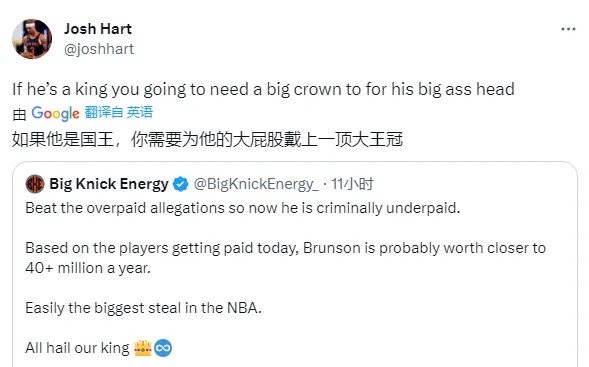Click the 'Easily the biggest steal' line
The image size is (589, 367).
click(x=143, y=308)
